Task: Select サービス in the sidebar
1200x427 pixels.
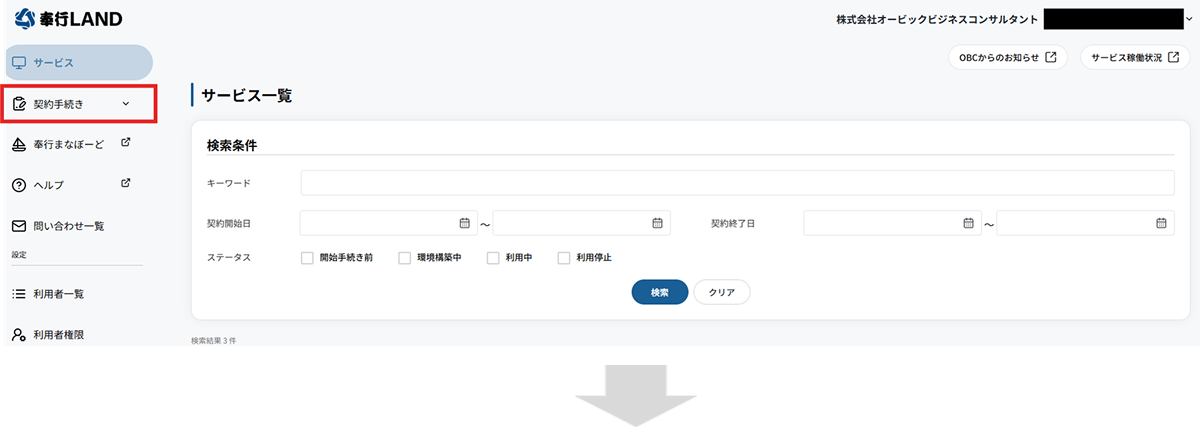Action: point(78,63)
